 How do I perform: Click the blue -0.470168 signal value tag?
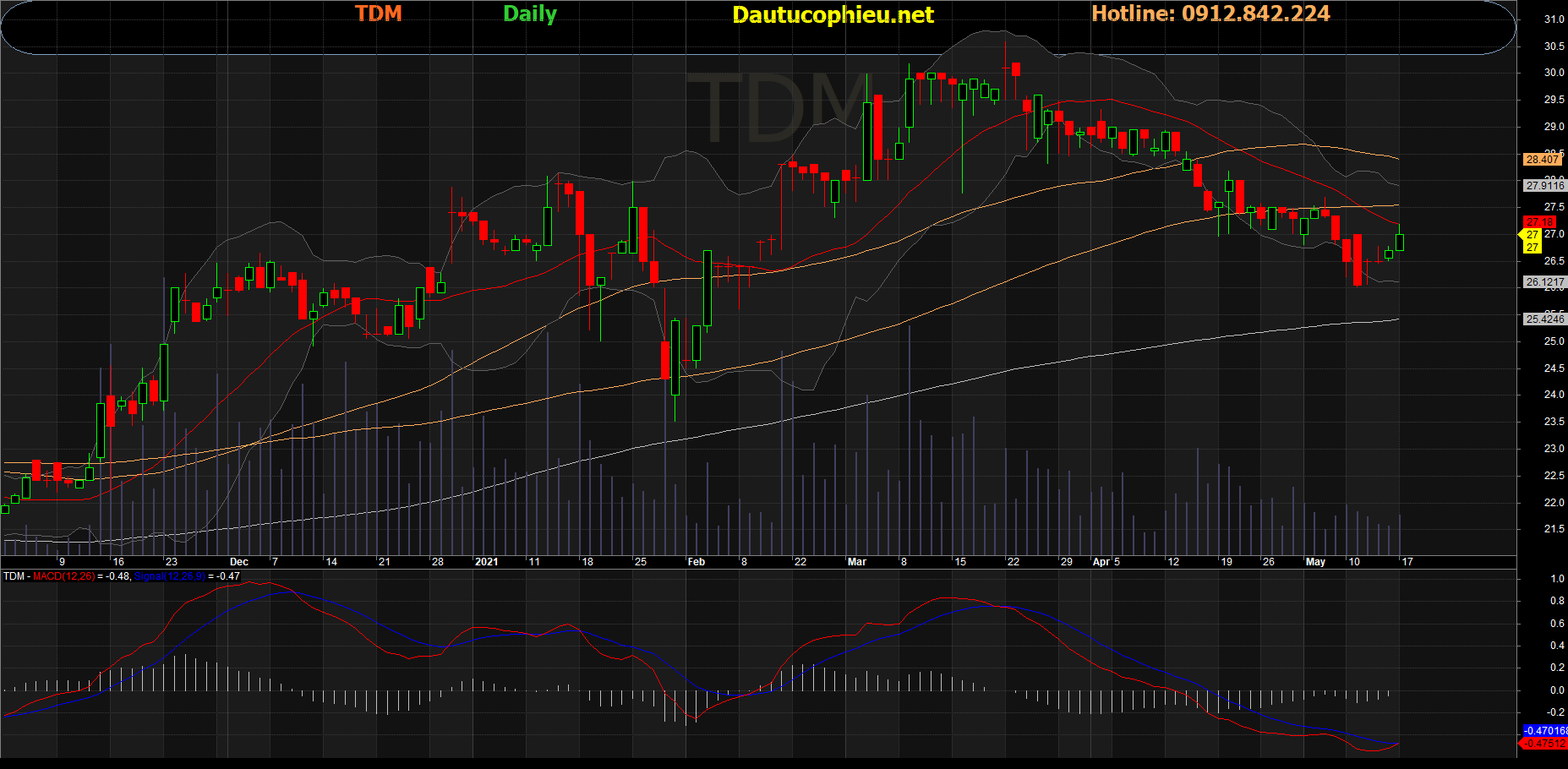1545,730
